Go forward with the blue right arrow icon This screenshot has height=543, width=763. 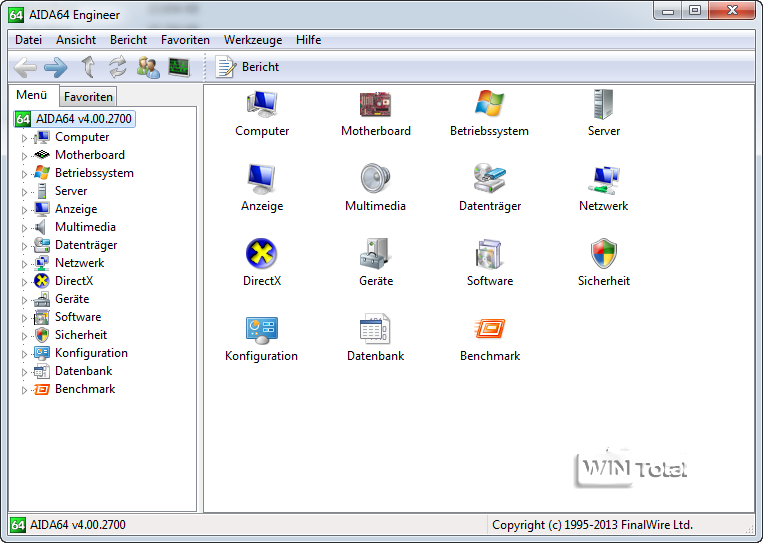click(x=56, y=67)
